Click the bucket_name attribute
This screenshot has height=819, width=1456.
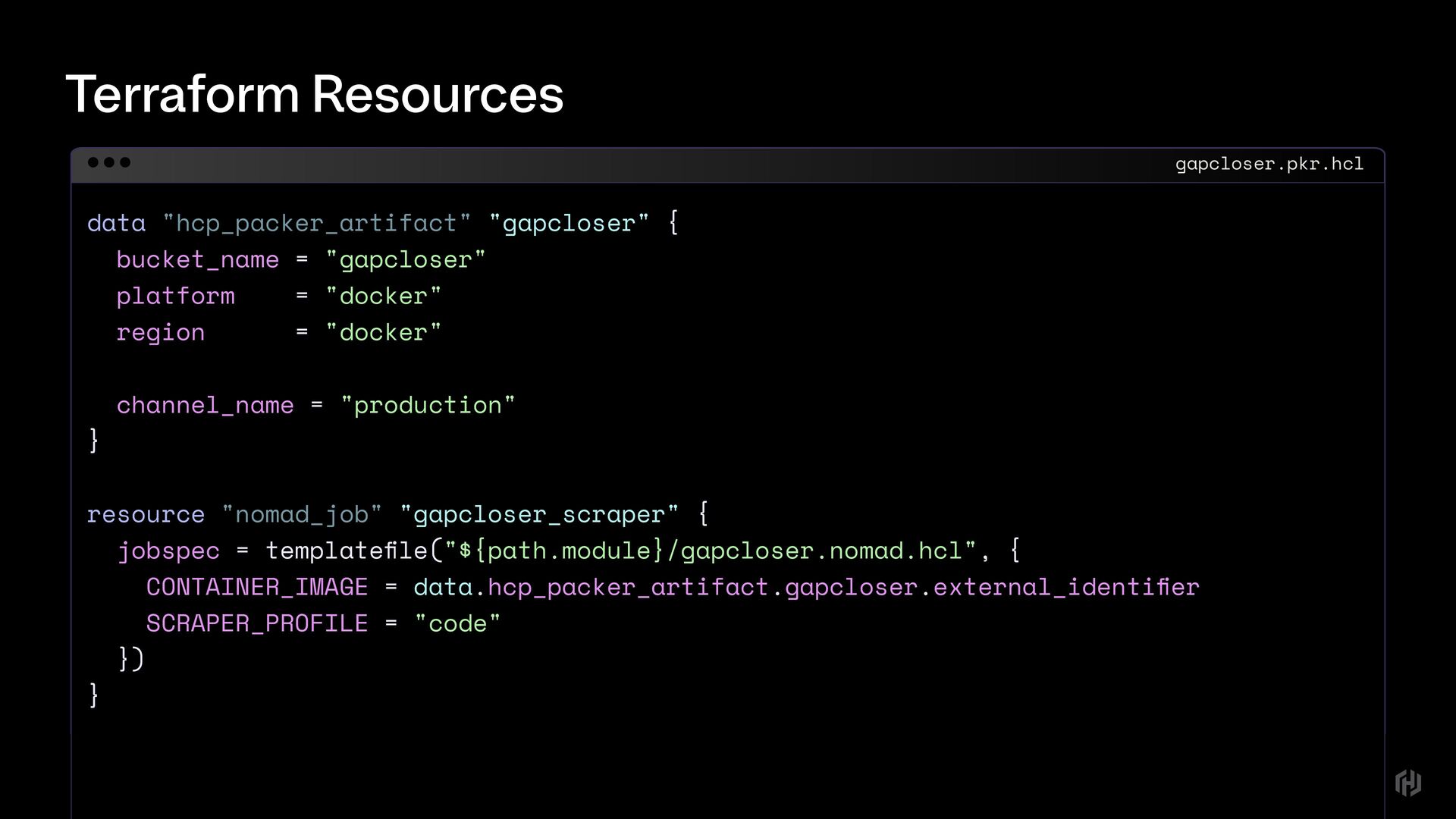coord(198,260)
